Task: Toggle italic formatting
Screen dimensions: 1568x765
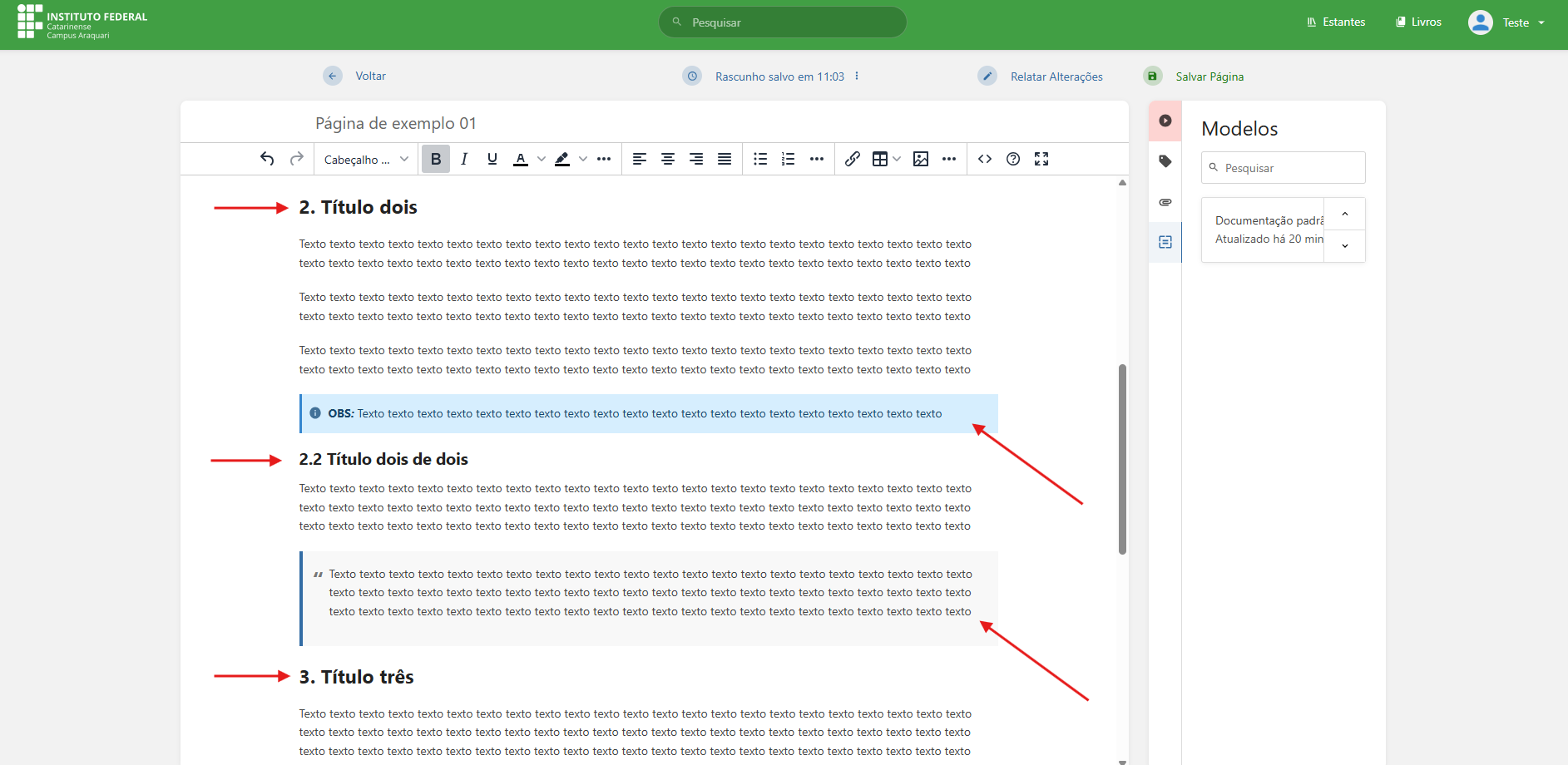Action: click(464, 159)
